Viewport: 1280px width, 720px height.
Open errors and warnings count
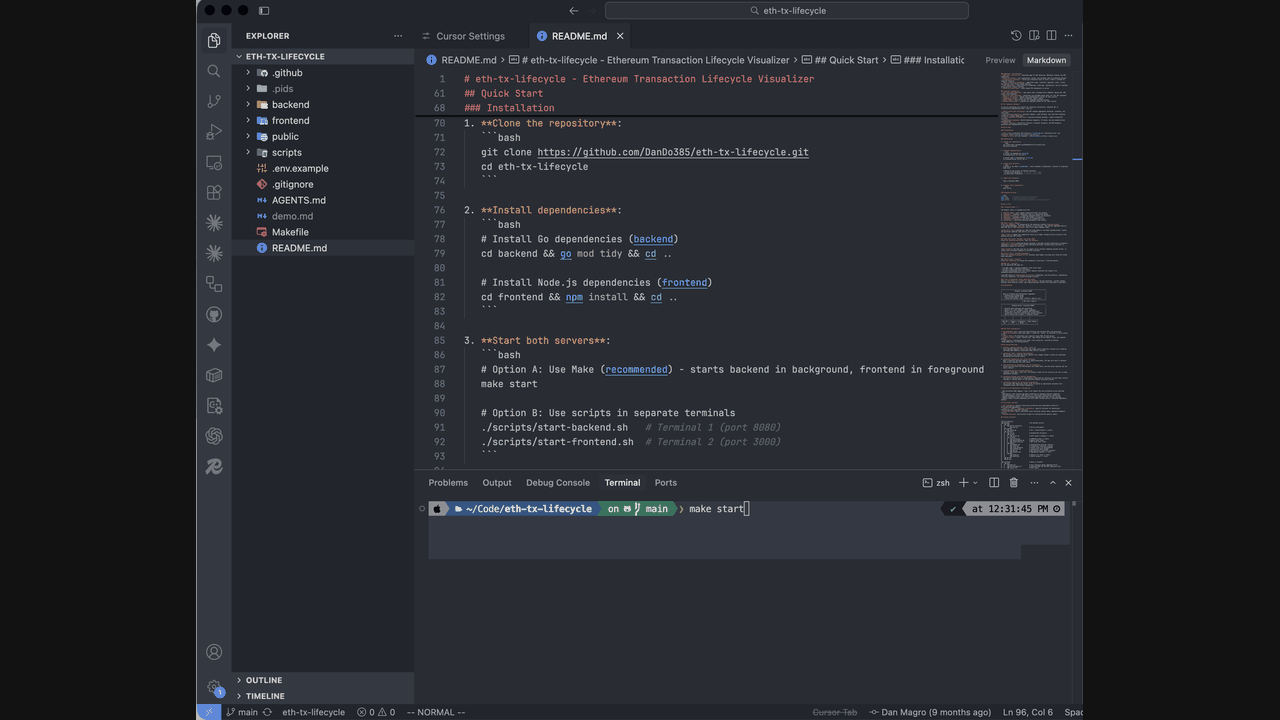[376, 712]
